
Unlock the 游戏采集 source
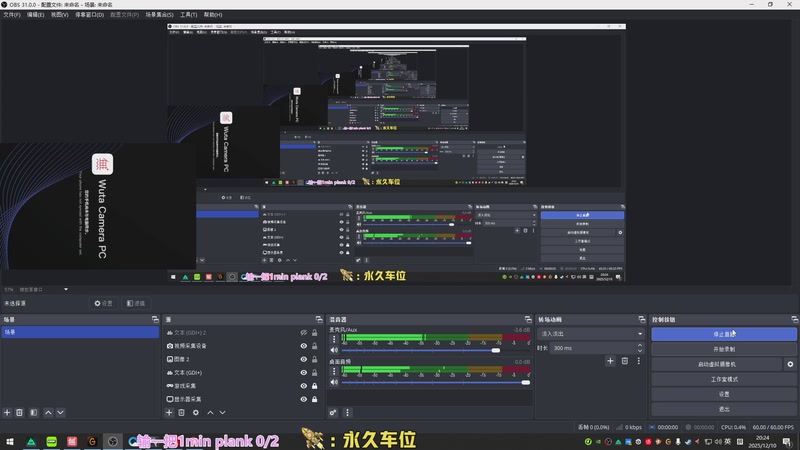(x=315, y=386)
